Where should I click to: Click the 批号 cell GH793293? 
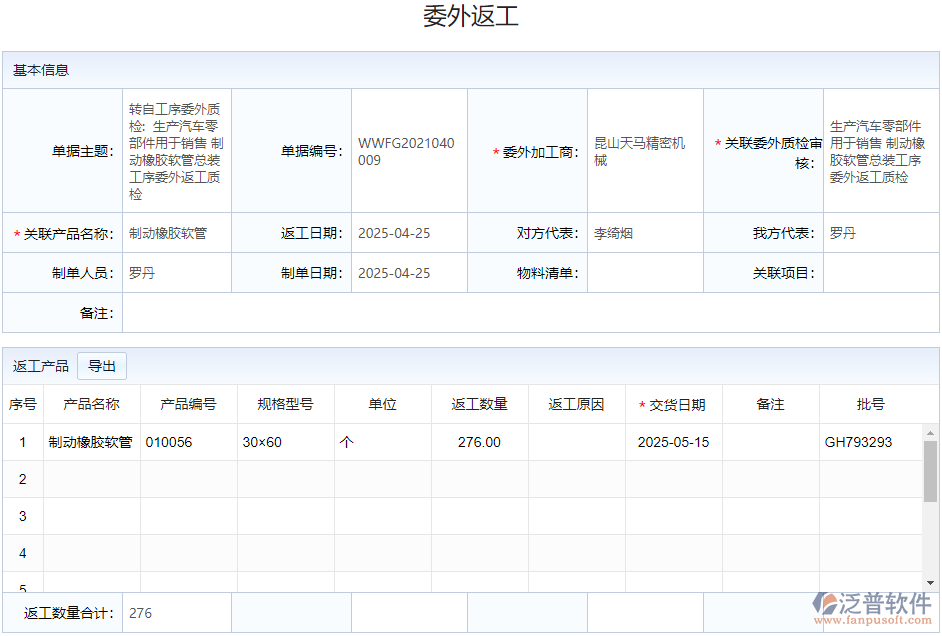click(858, 442)
